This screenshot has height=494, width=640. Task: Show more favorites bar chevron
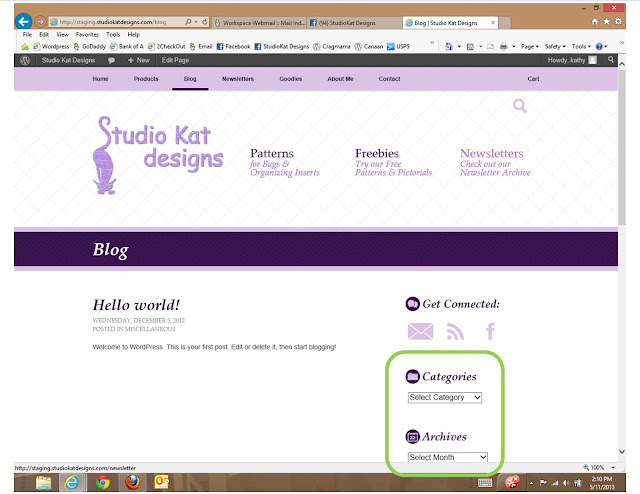pos(432,43)
